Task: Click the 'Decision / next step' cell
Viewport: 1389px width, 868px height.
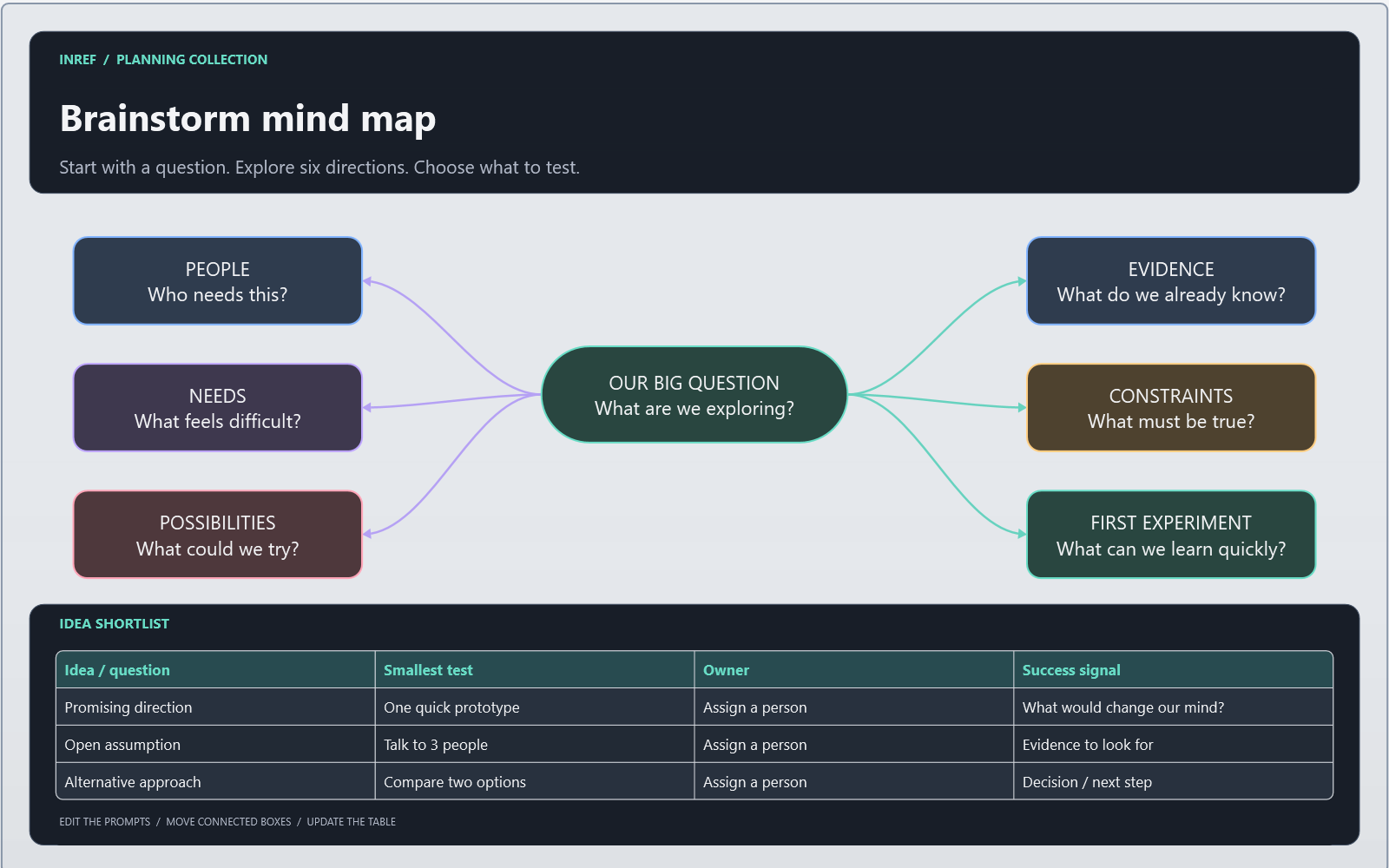Action: click(x=1173, y=781)
